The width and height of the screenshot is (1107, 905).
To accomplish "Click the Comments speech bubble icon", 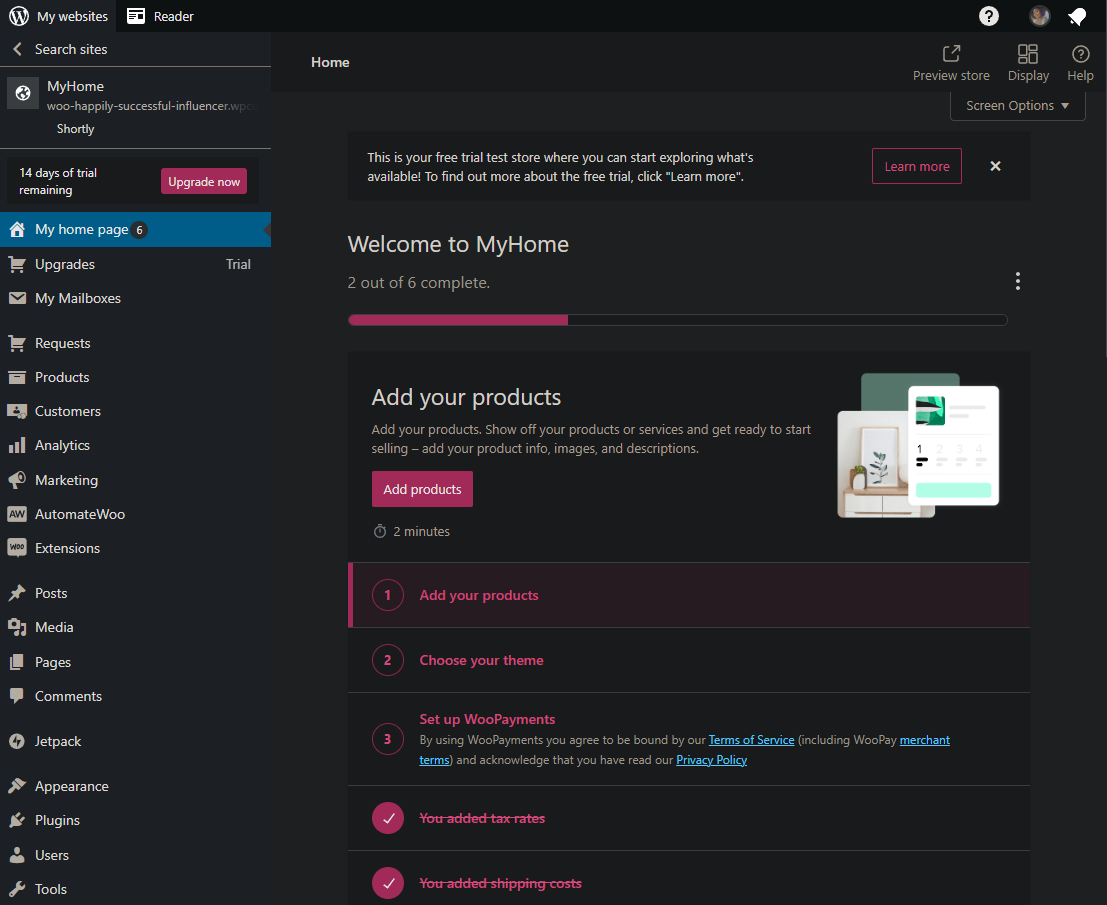I will click(x=17, y=695).
